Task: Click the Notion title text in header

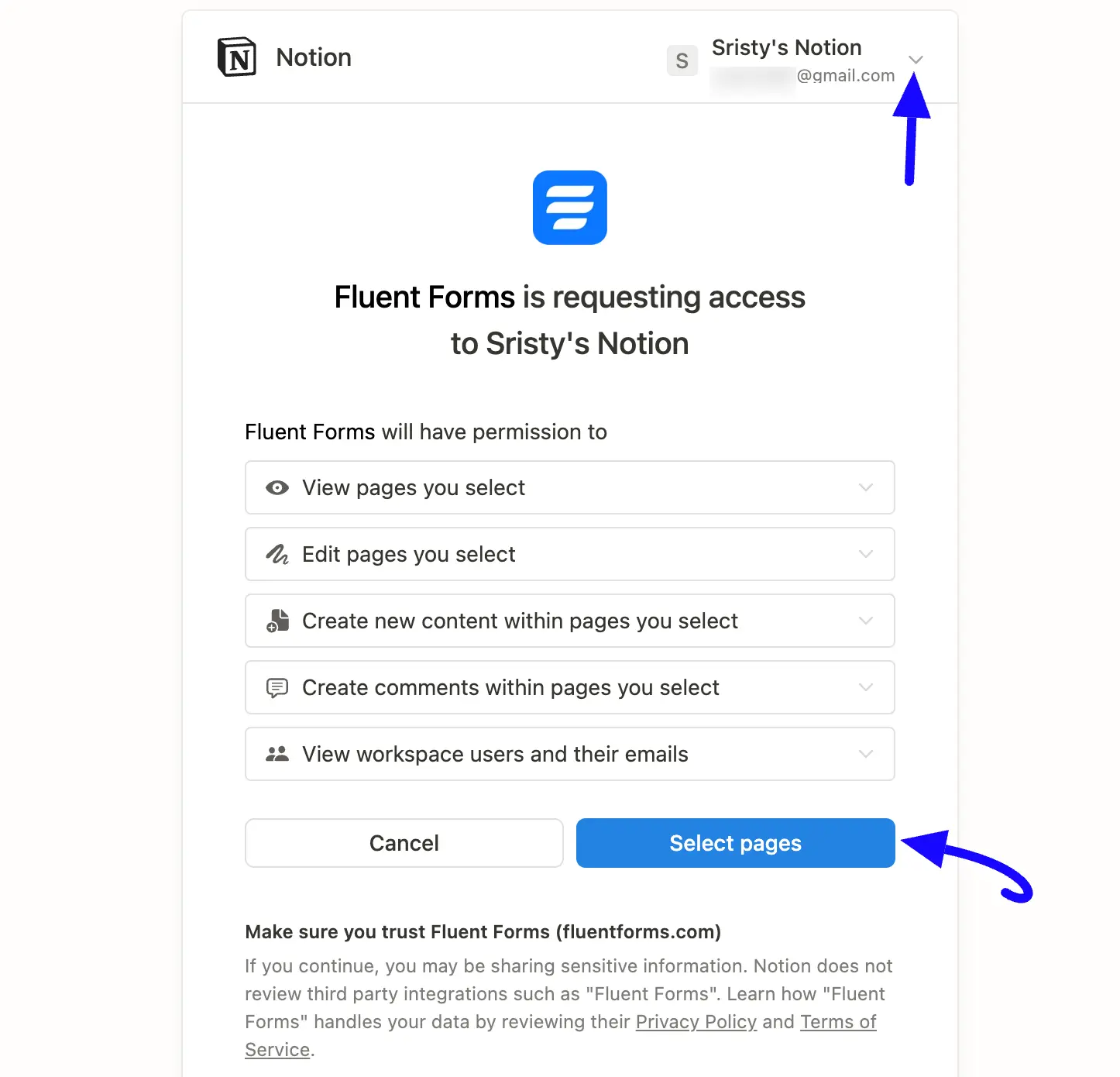Action: 314,57
